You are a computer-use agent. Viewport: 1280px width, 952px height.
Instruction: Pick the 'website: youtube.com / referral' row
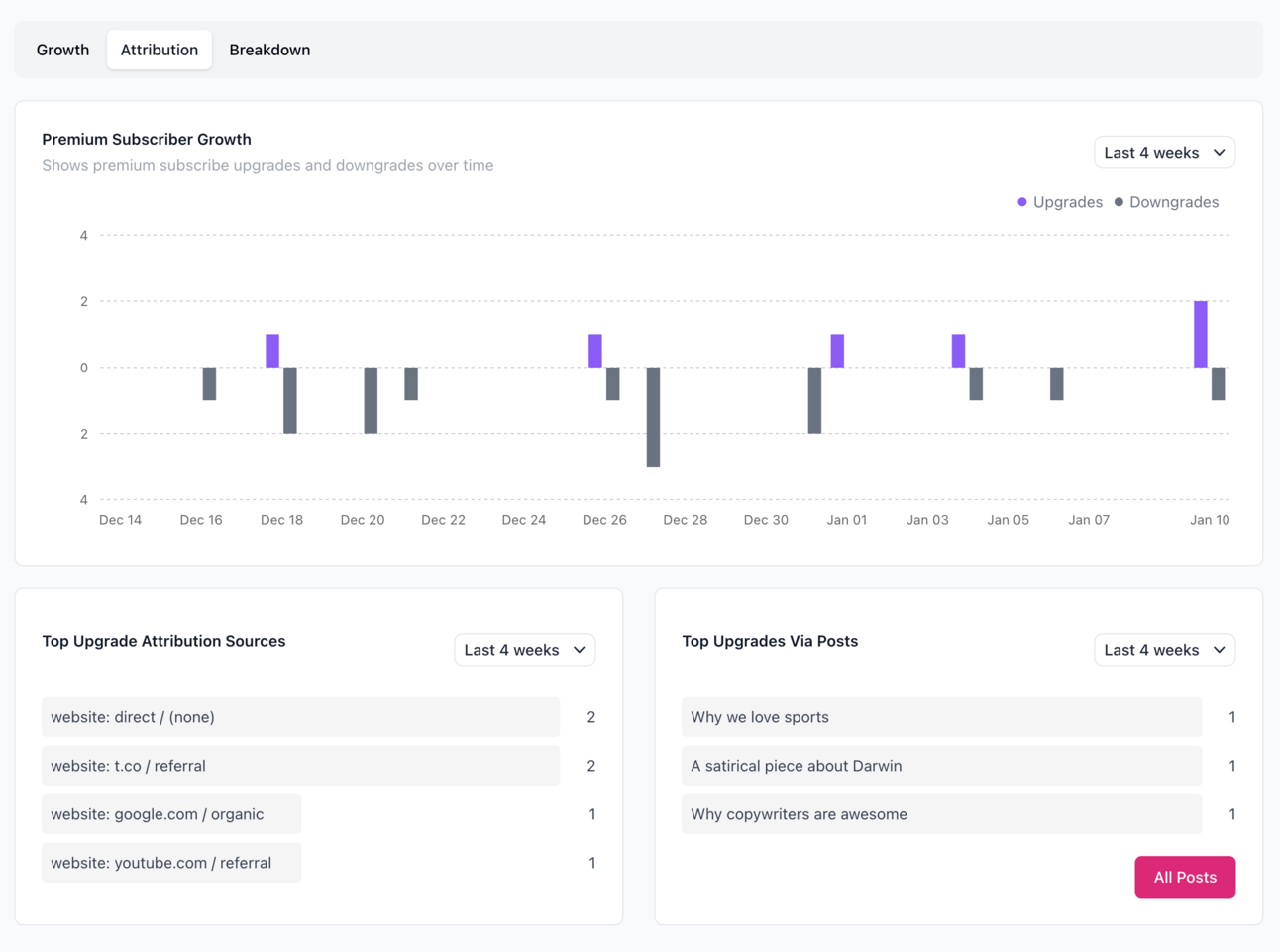point(171,863)
